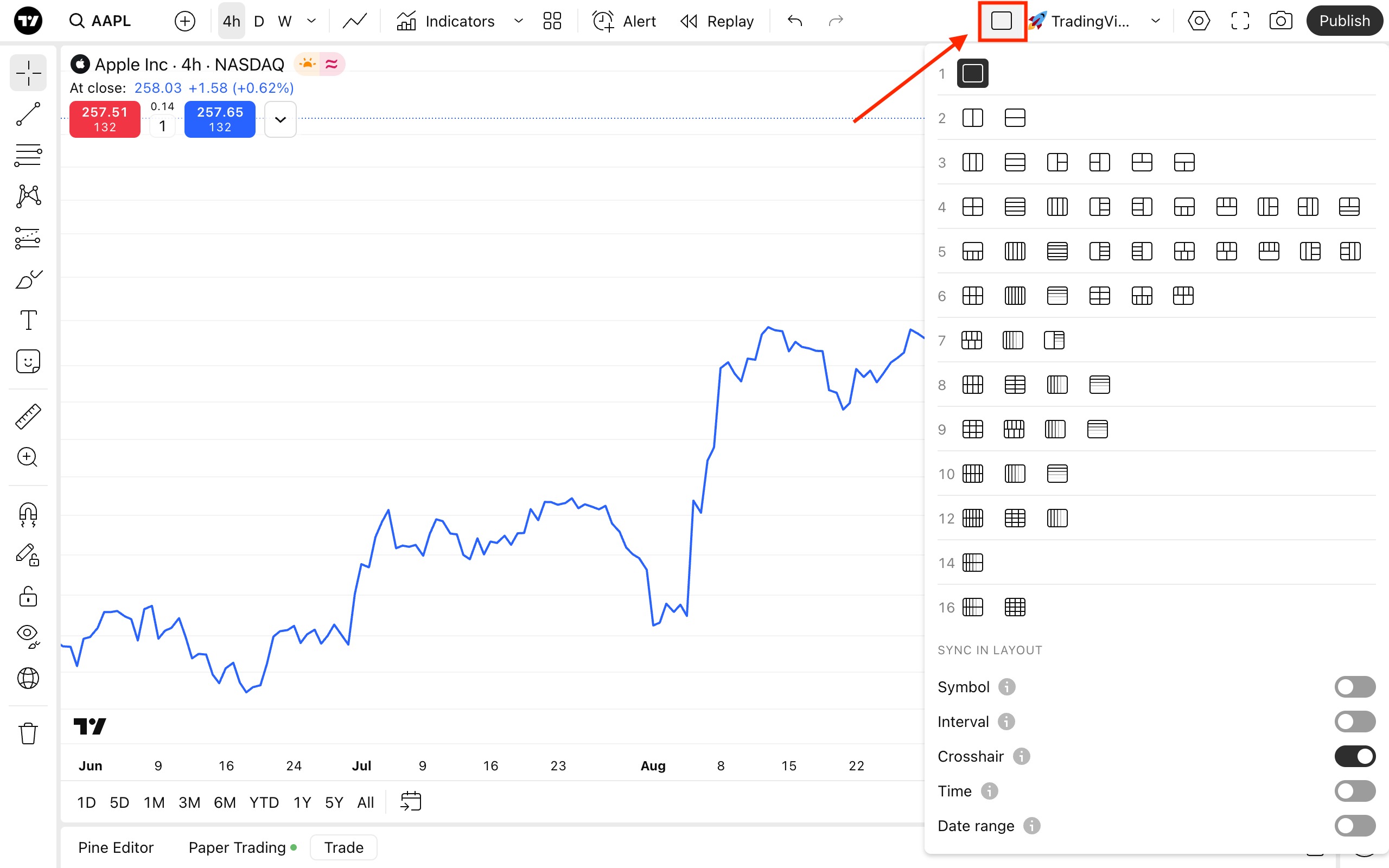Screen dimensions: 1389x868
Task: Set date range to 3M
Action: click(x=189, y=802)
